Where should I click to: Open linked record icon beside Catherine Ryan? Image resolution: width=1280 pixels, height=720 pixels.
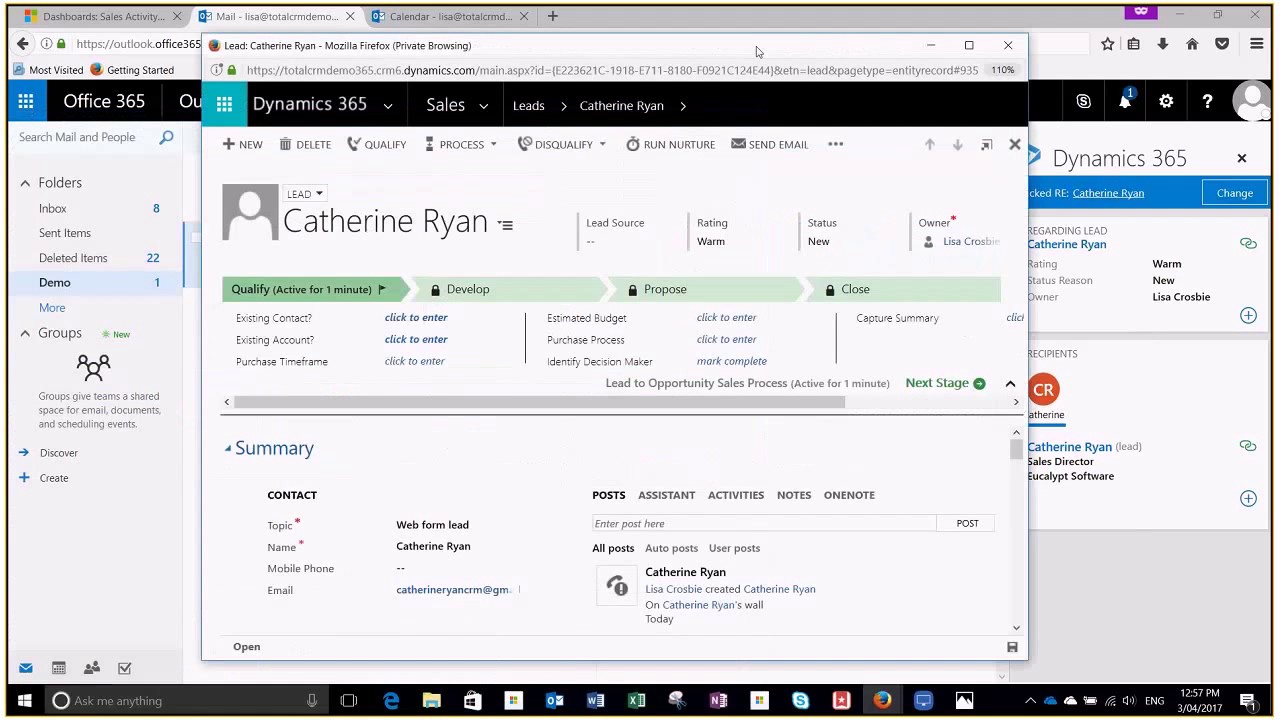[x=1248, y=243]
